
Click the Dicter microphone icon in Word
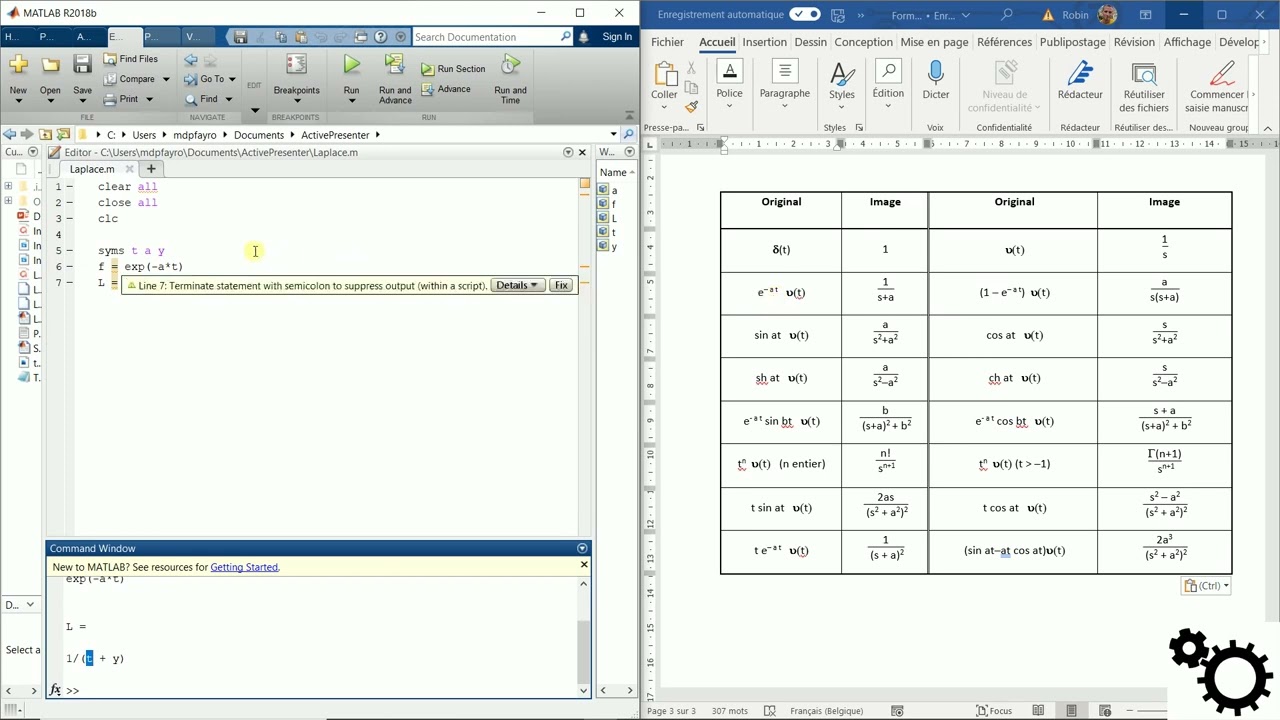(x=936, y=73)
